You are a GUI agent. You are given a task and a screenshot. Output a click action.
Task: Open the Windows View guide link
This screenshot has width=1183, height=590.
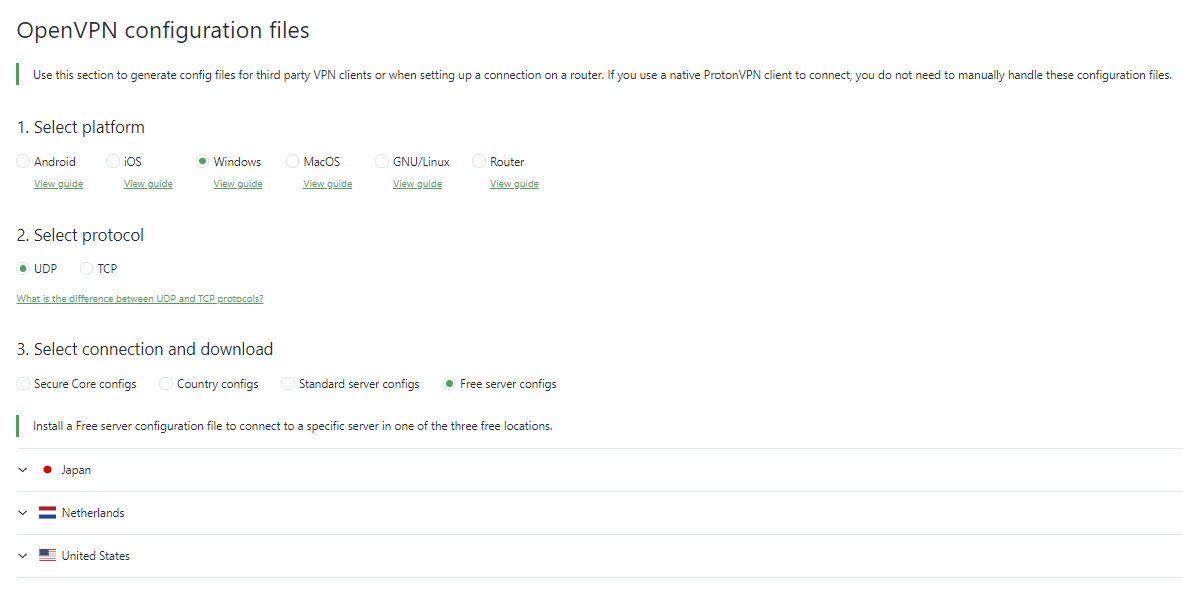click(238, 184)
